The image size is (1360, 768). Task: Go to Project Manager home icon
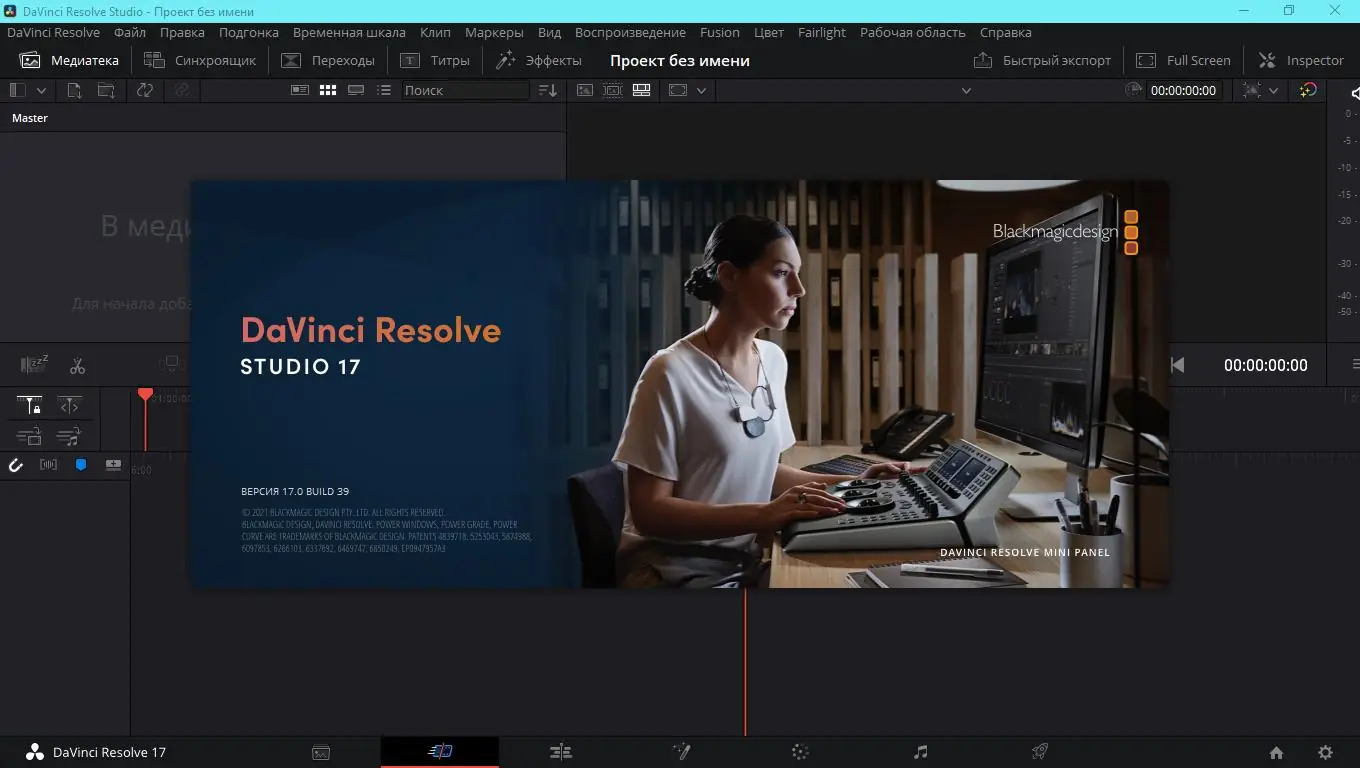tap(1276, 752)
